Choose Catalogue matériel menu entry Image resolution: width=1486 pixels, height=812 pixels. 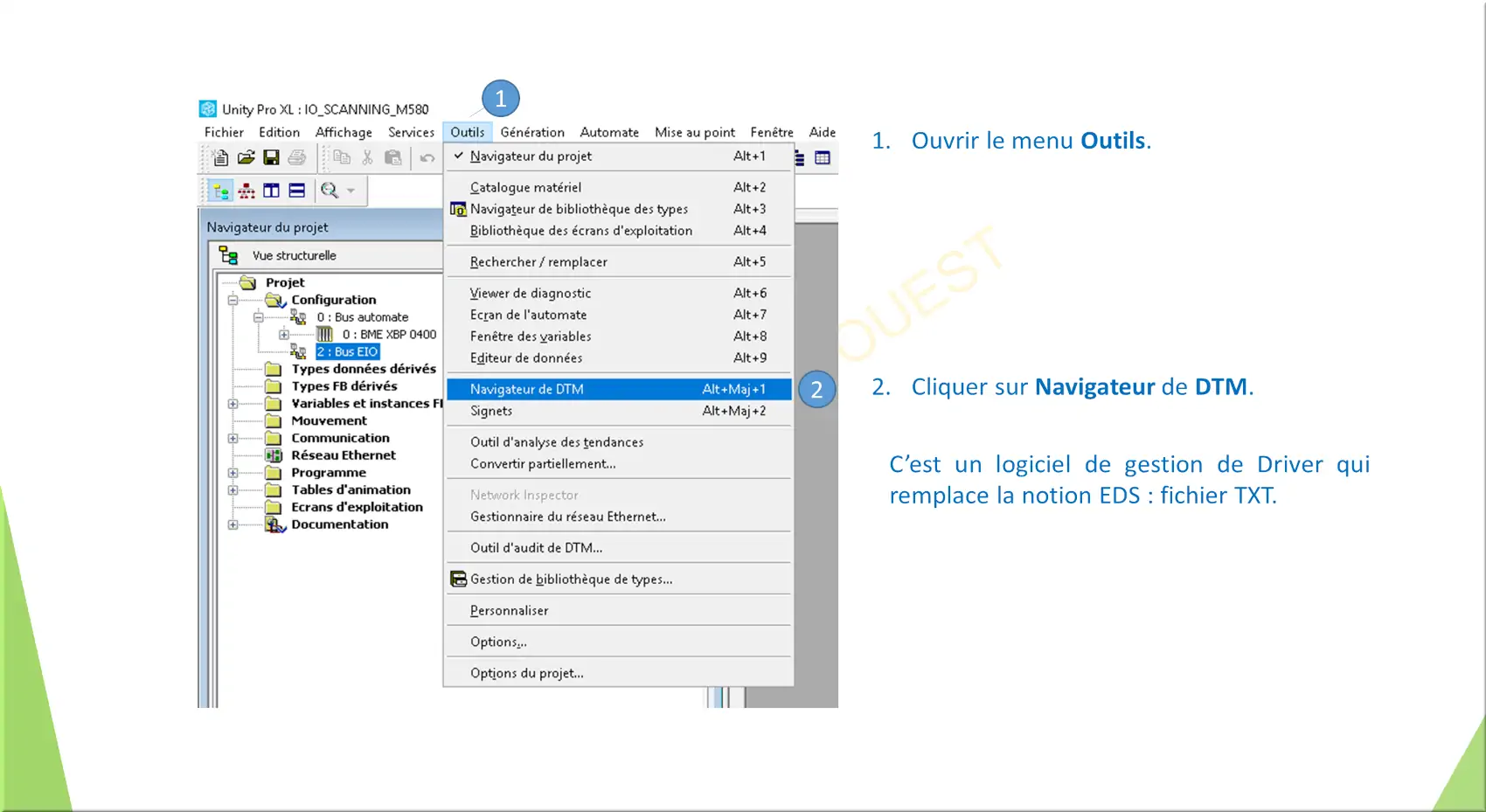tap(619, 187)
